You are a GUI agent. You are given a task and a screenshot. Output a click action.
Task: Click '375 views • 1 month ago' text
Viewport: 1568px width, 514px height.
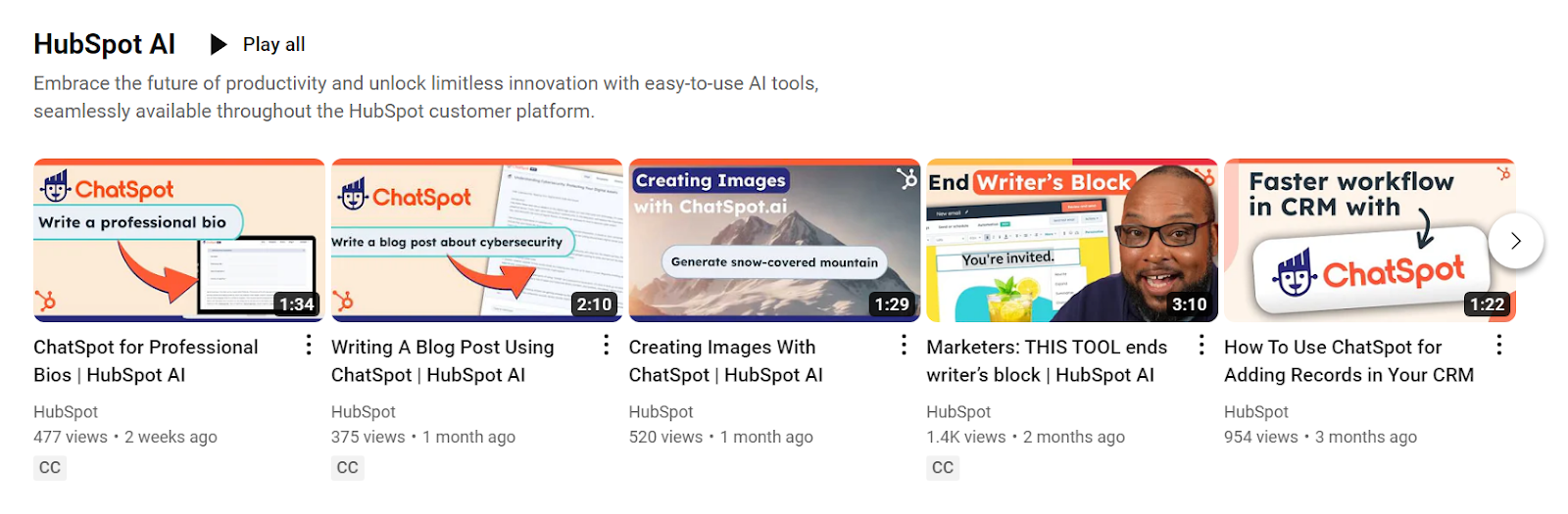pyautogui.click(x=423, y=437)
